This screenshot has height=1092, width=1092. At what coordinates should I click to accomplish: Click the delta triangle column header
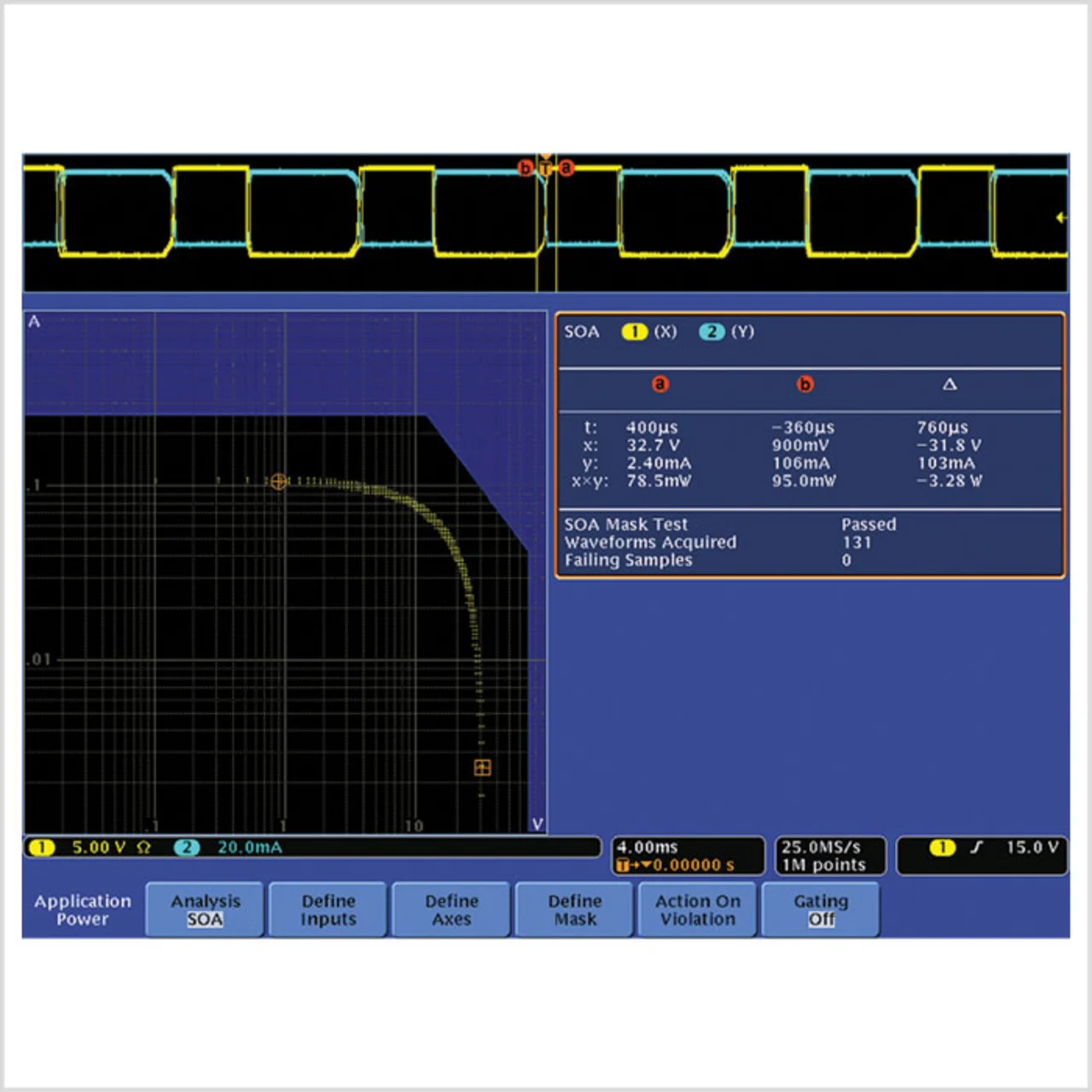coord(950,385)
